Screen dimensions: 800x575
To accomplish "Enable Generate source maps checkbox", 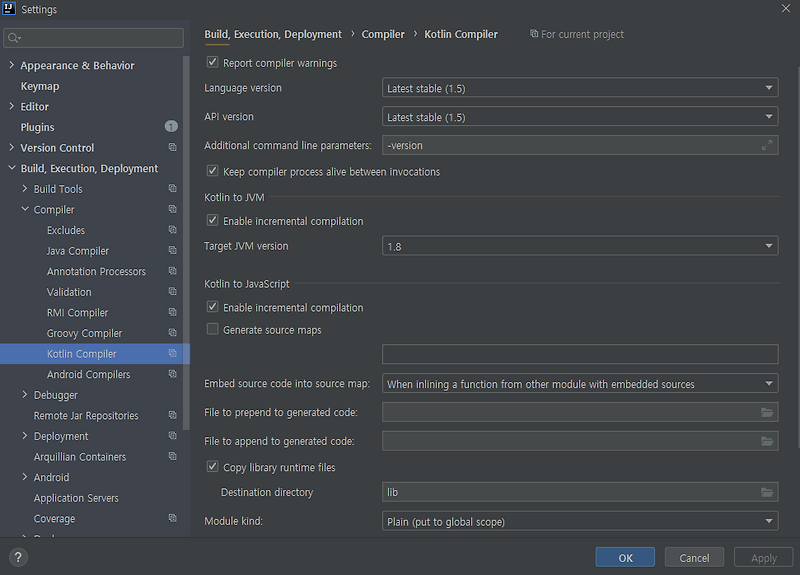I will [212, 329].
